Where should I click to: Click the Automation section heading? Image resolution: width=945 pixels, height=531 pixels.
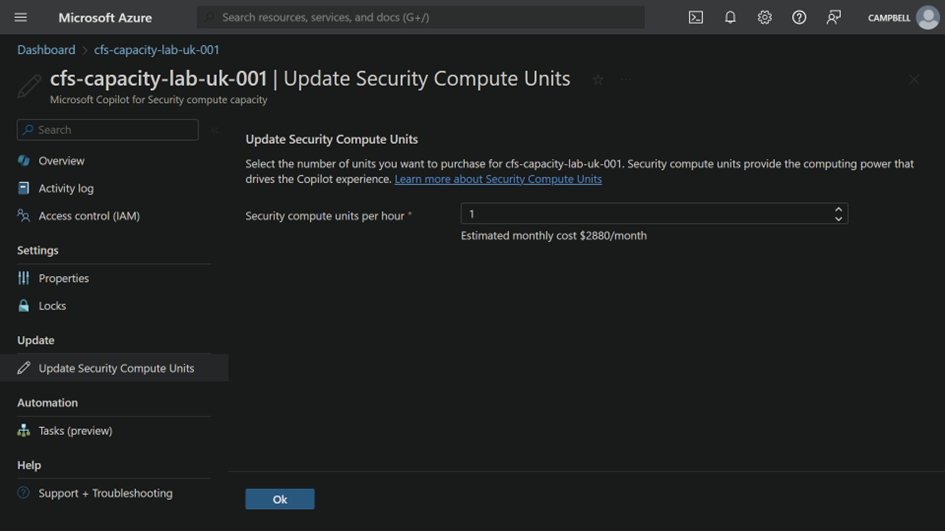coord(47,403)
